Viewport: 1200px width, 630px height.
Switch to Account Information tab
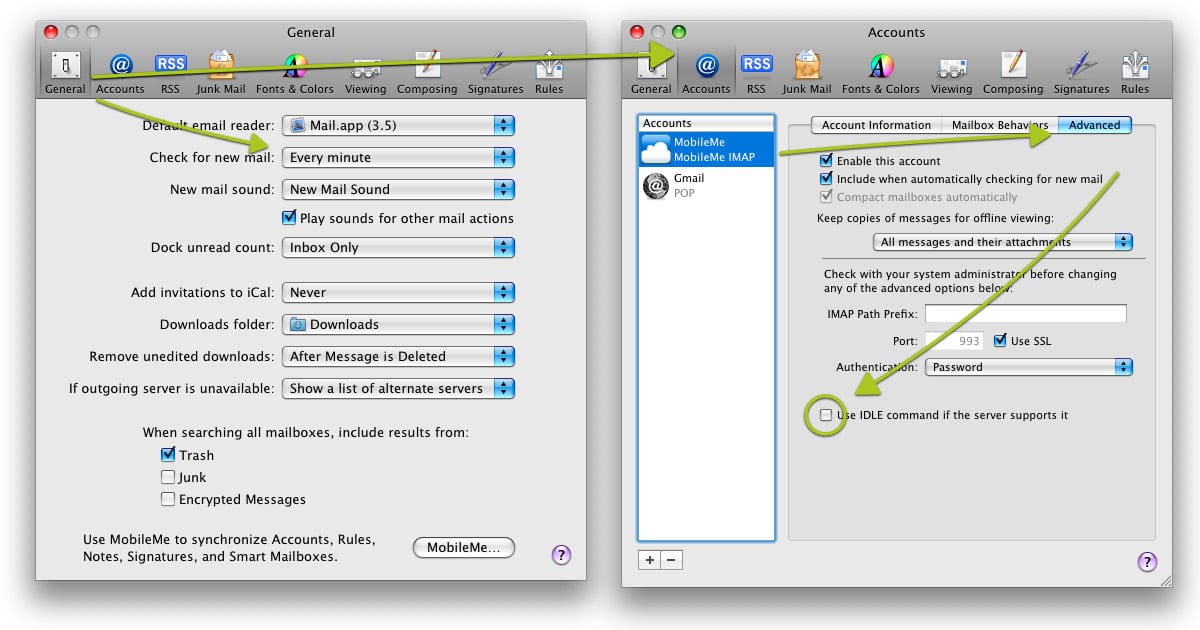[876, 125]
